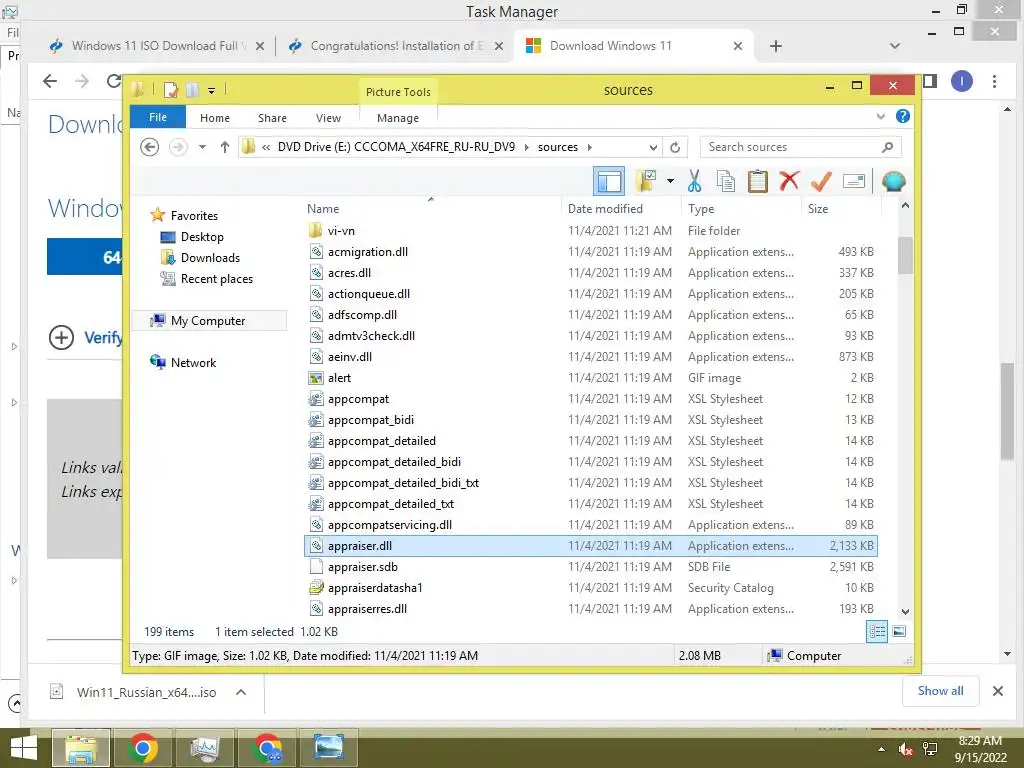Select the acmigration.dll file

591,251
